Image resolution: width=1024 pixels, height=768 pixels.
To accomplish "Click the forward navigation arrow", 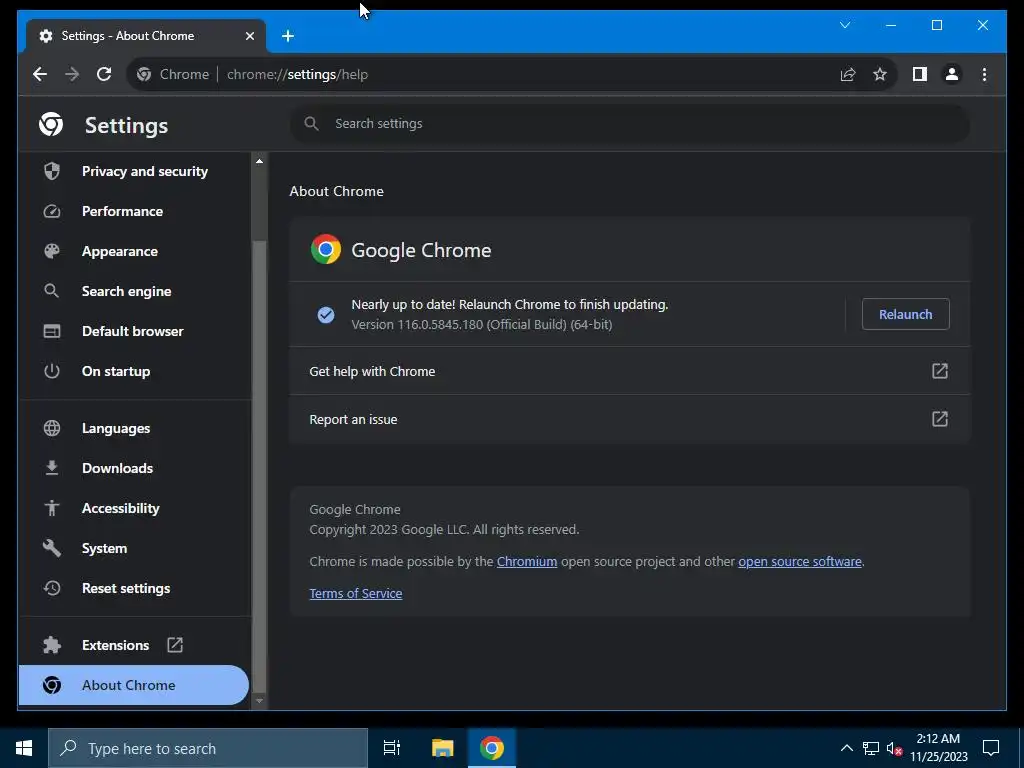I will [72, 74].
